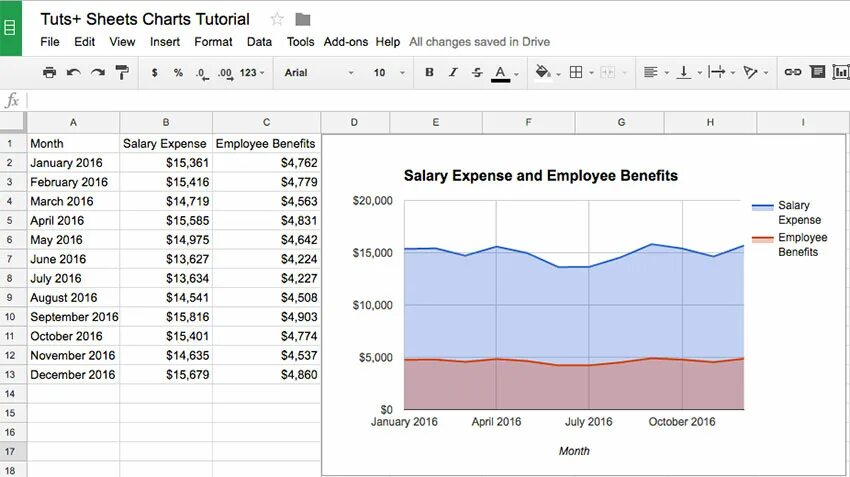
Task: Click the move-to-folder icon by title
Action: click(302, 20)
